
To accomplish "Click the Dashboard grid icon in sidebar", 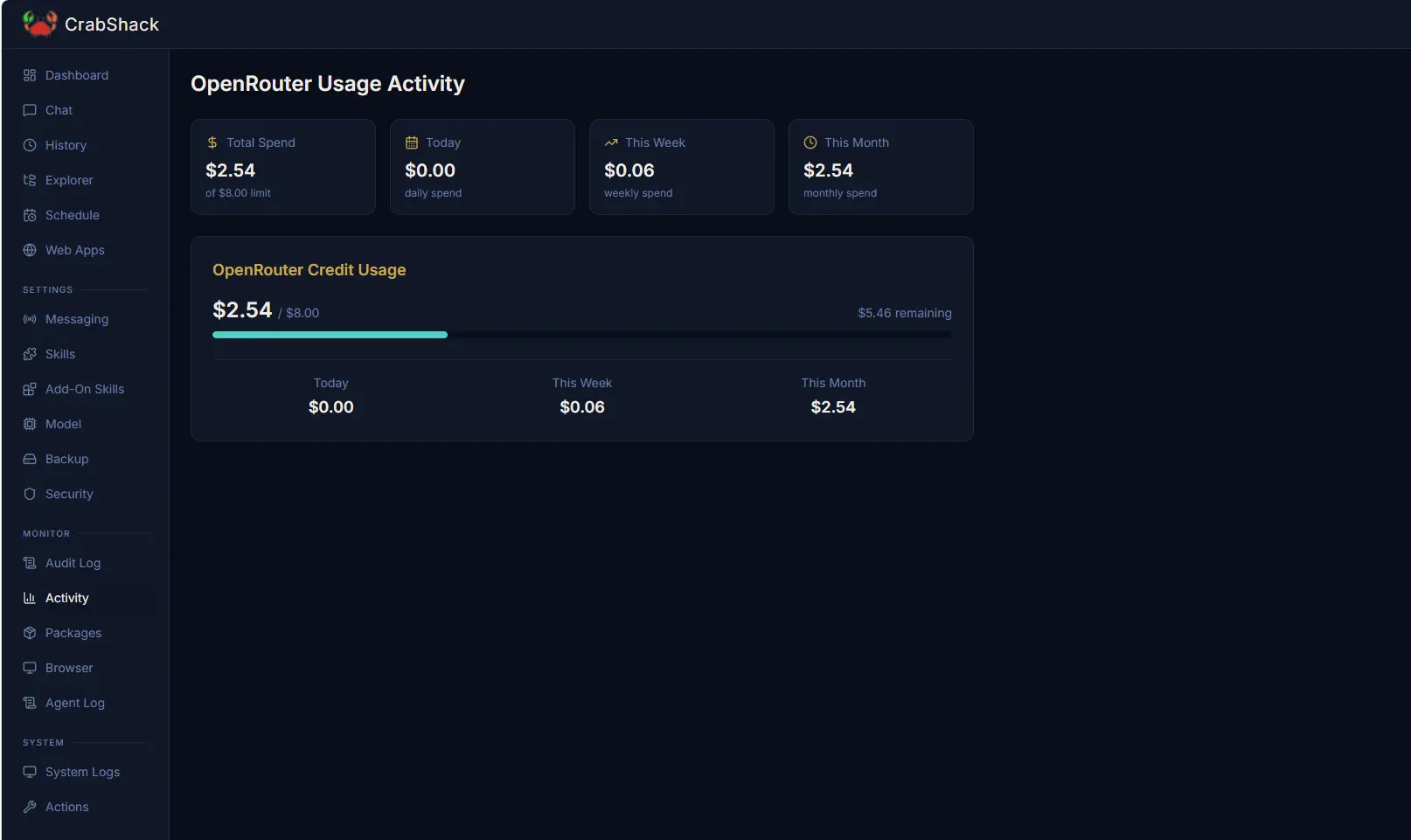I will click(x=30, y=75).
